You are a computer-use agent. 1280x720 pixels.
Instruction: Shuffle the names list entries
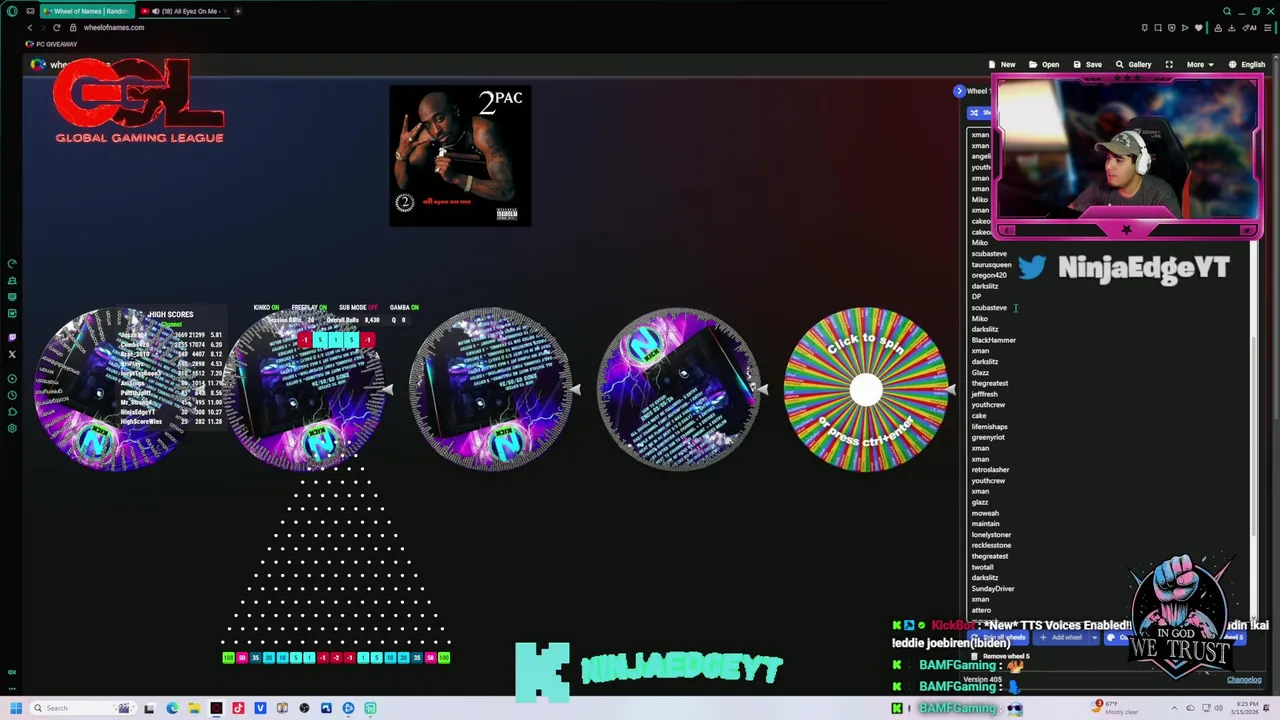pyautogui.click(x=980, y=112)
